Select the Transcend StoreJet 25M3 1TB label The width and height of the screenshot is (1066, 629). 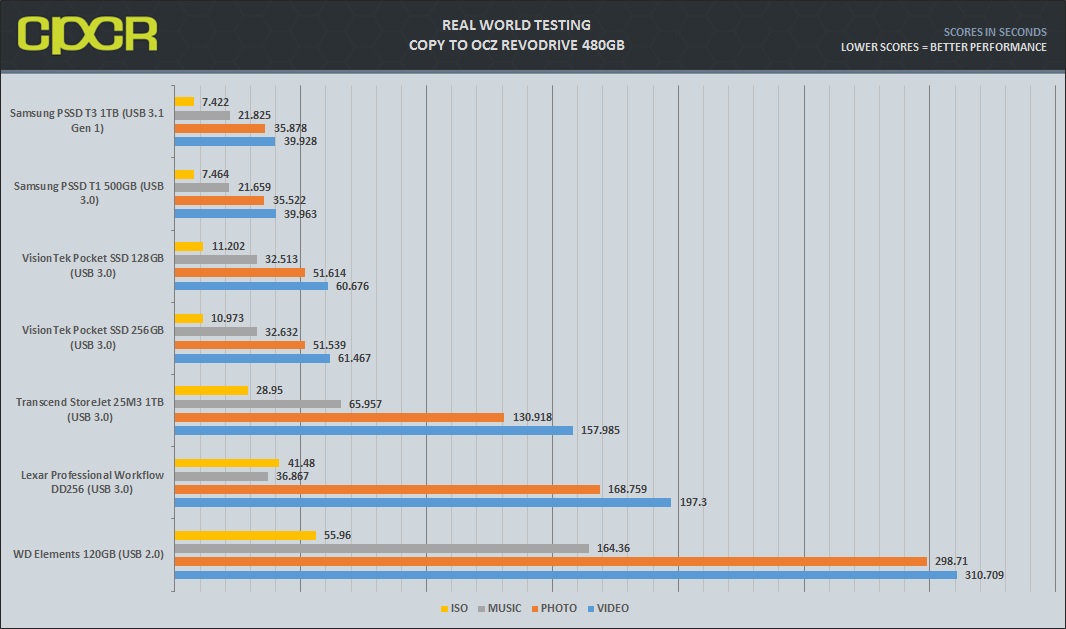(x=90, y=409)
